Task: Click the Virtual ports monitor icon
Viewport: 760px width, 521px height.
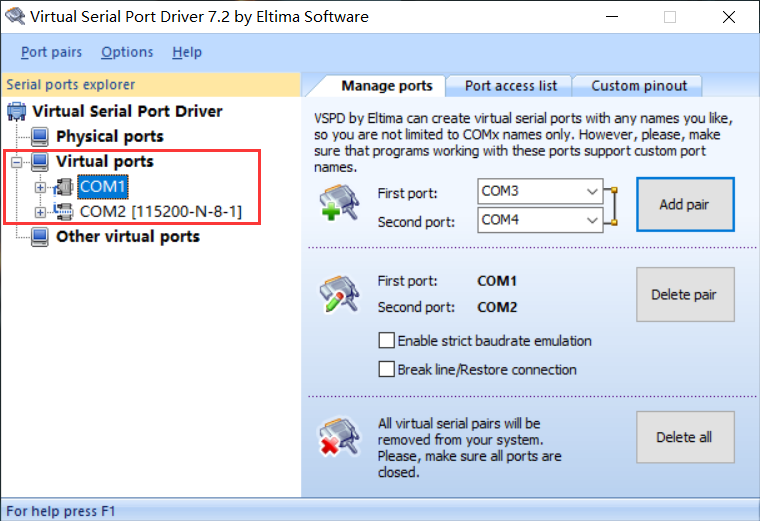Action: coord(40,161)
